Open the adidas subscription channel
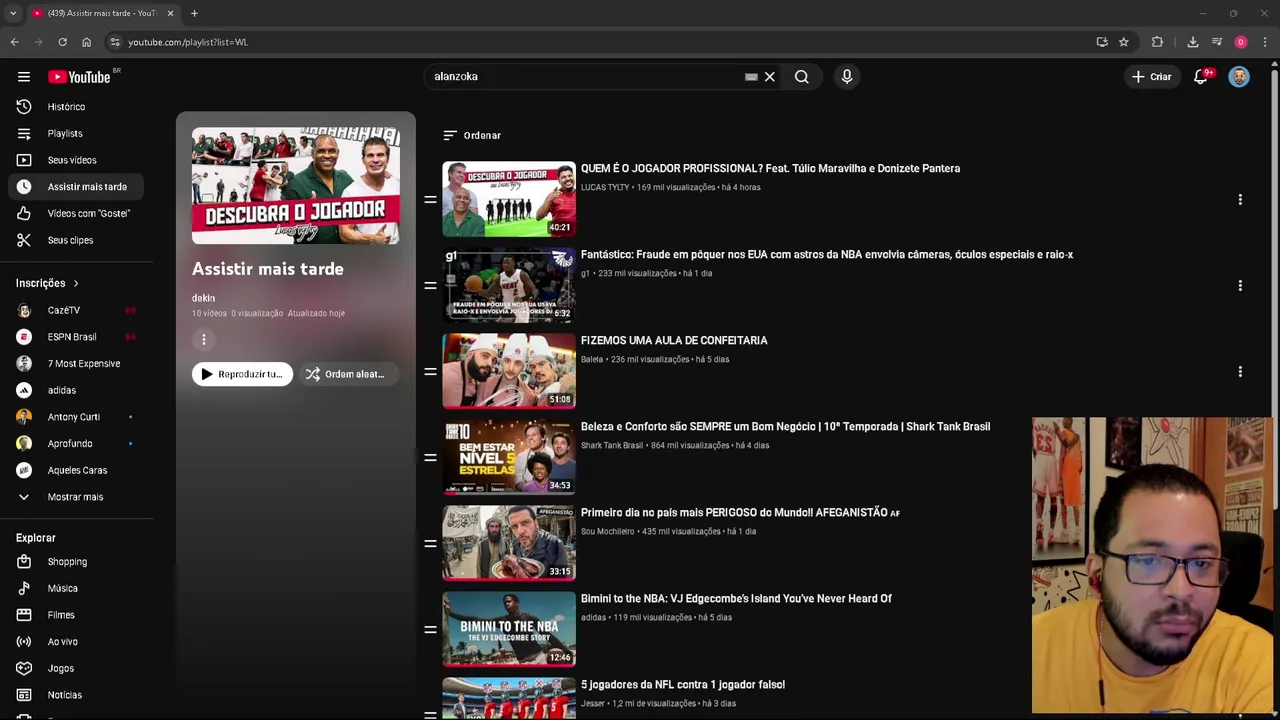Image resolution: width=1280 pixels, height=720 pixels. 77,390
